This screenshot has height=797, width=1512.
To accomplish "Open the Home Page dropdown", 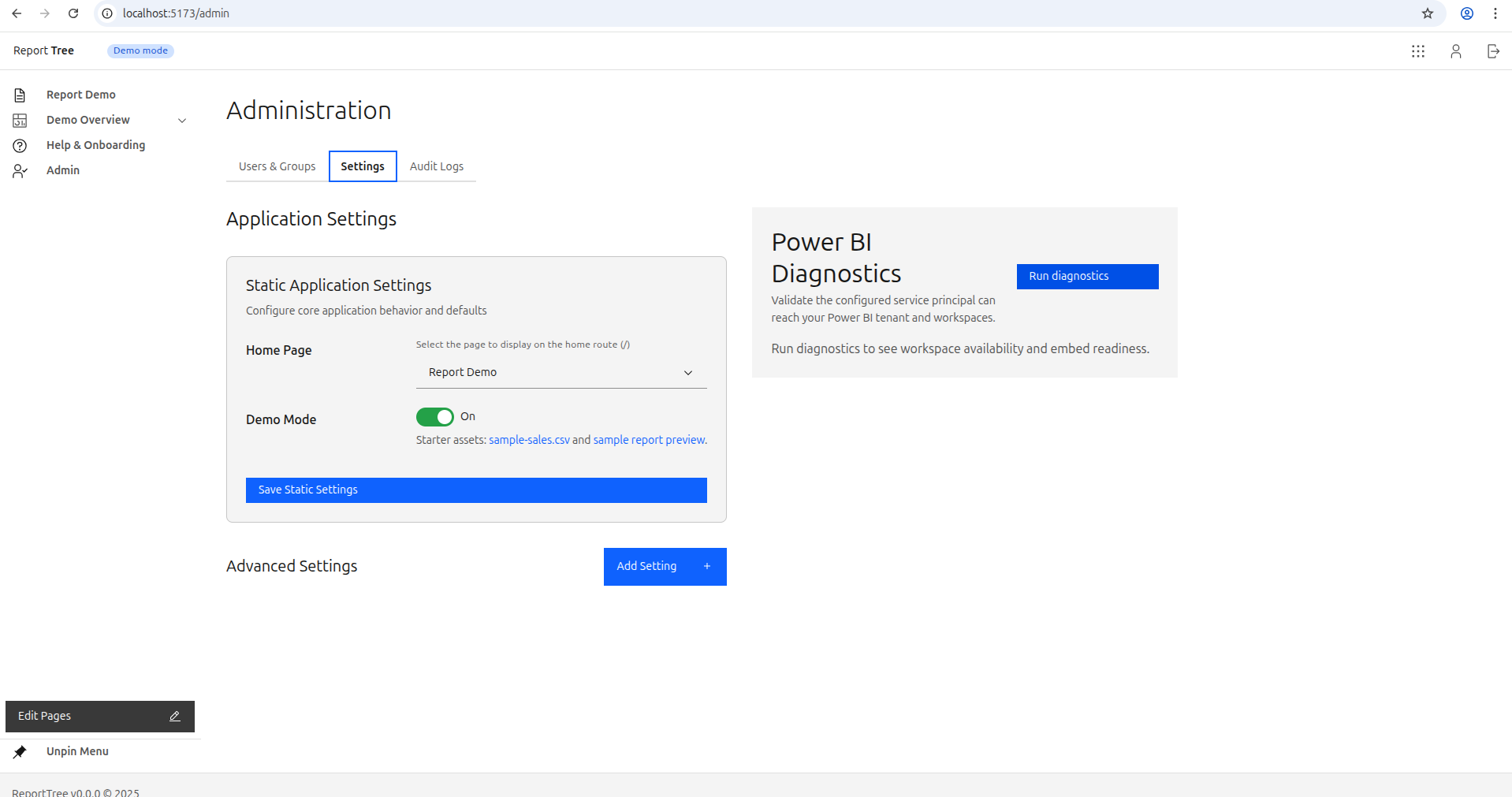I will [560, 373].
